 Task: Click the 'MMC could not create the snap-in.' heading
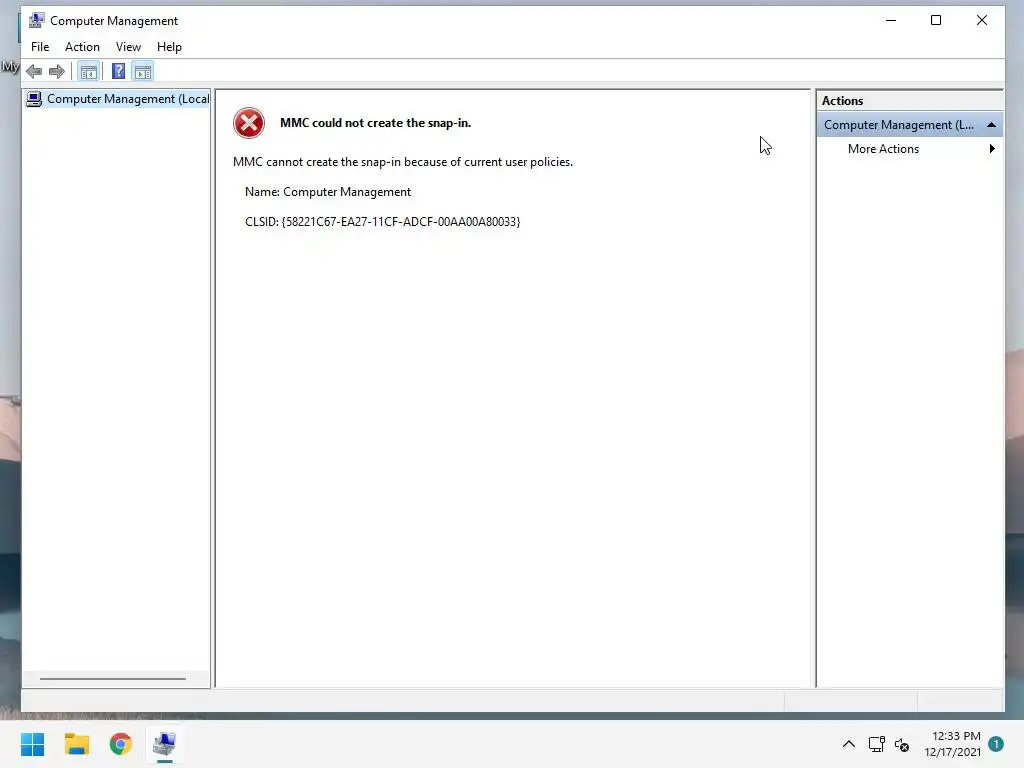(x=376, y=123)
